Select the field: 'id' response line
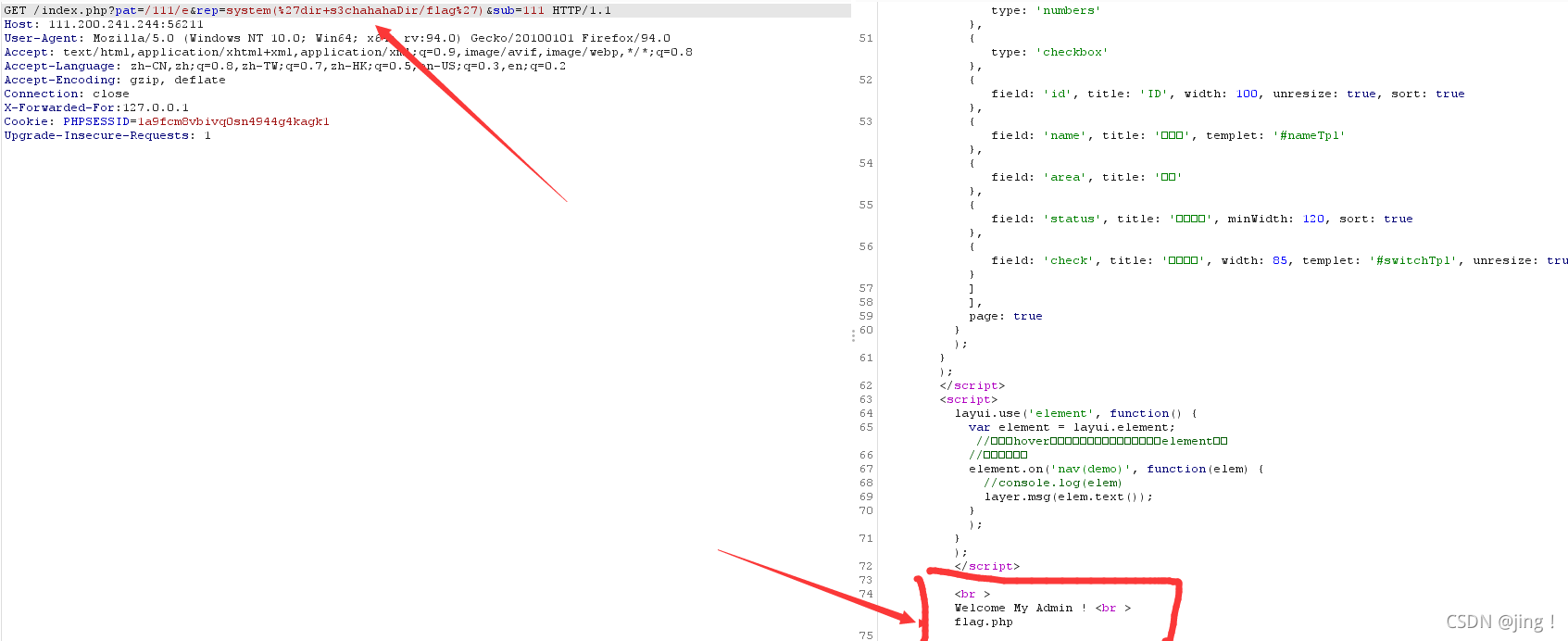This screenshot has height=641, width=1568. coord(1228,94)
